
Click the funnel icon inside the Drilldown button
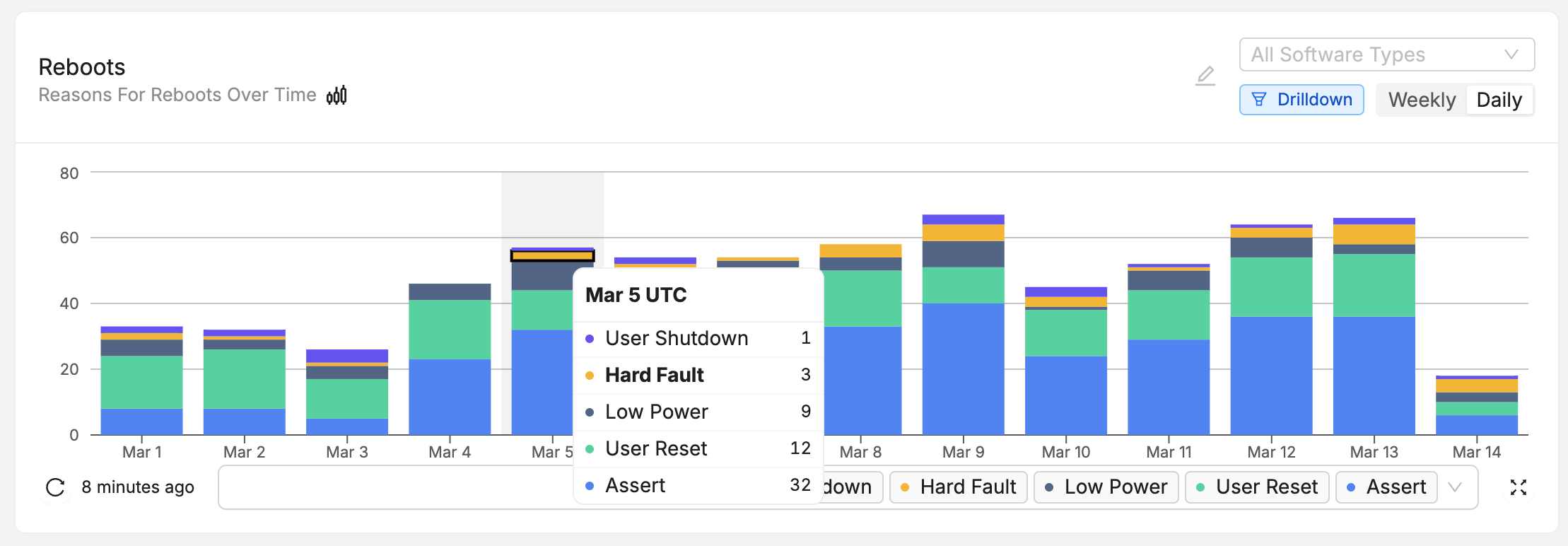point(1259,100)
